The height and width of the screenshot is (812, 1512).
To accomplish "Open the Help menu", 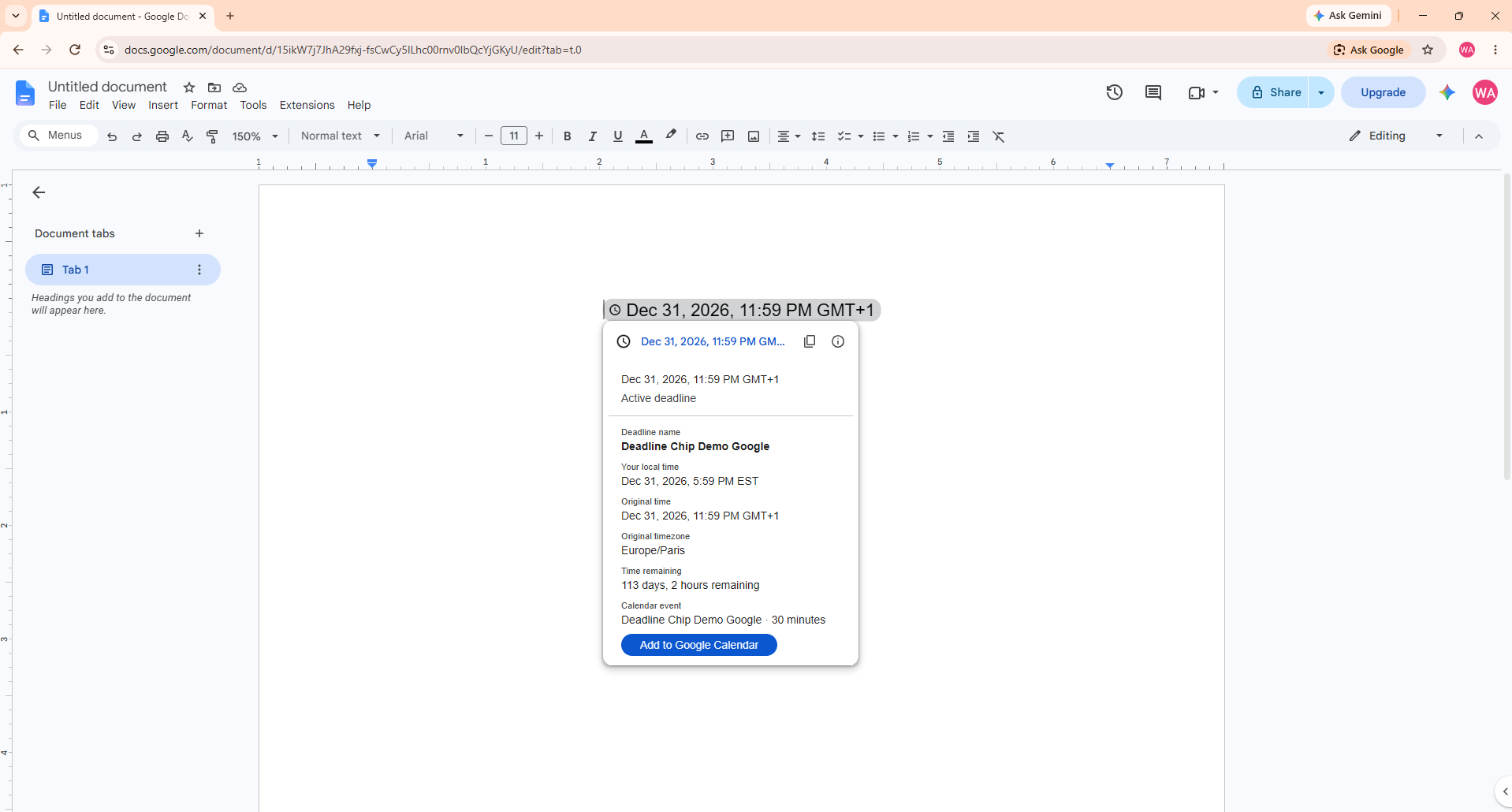I will pyautogui.click(x=359, y=105).
